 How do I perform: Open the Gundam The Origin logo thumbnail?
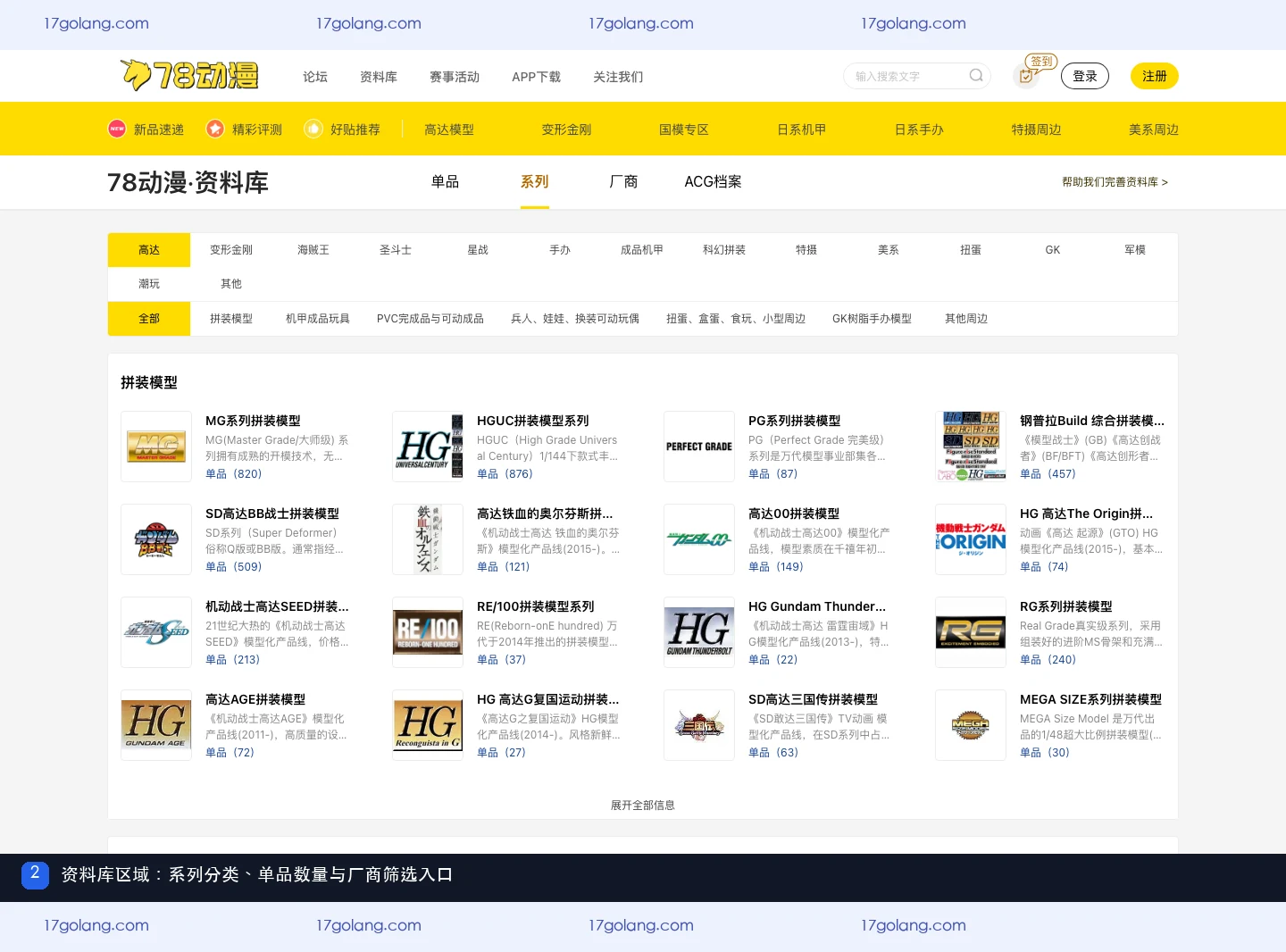coord(971,539)
